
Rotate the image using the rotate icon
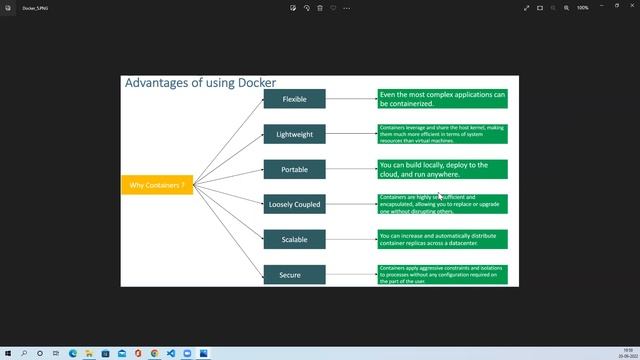(x=307, y=8)
